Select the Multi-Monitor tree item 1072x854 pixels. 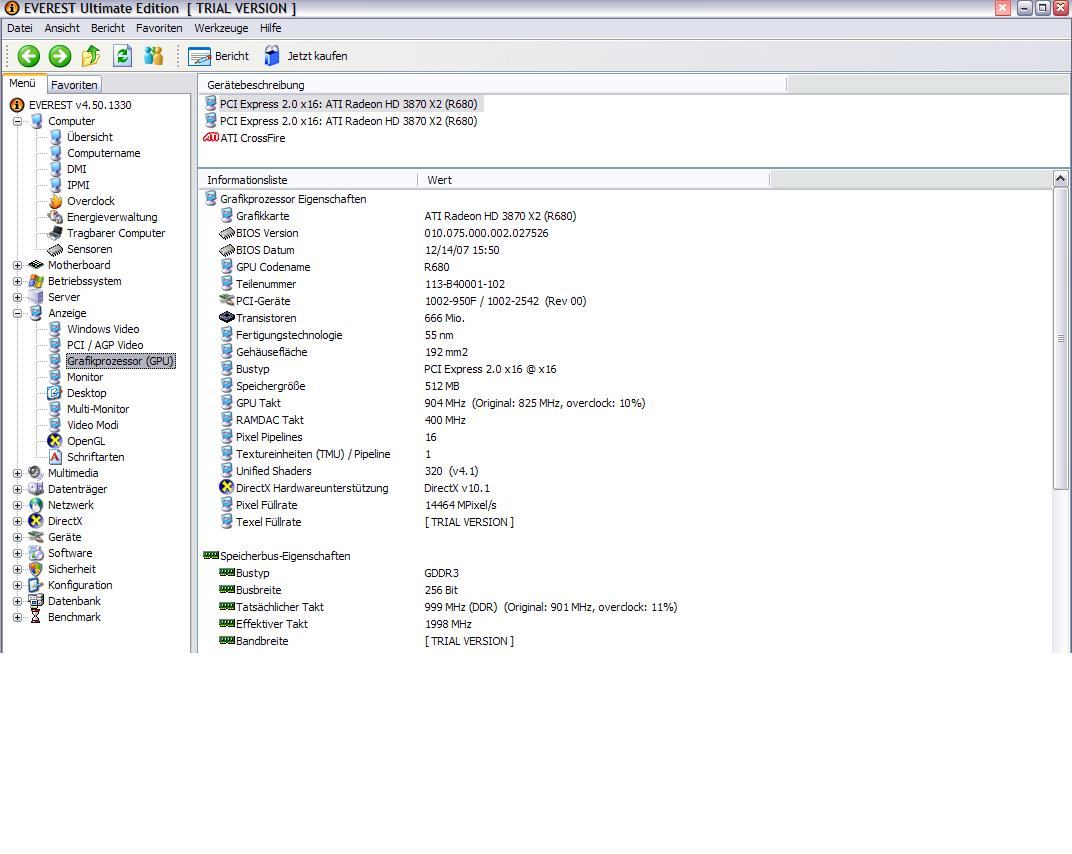(98, 409)
